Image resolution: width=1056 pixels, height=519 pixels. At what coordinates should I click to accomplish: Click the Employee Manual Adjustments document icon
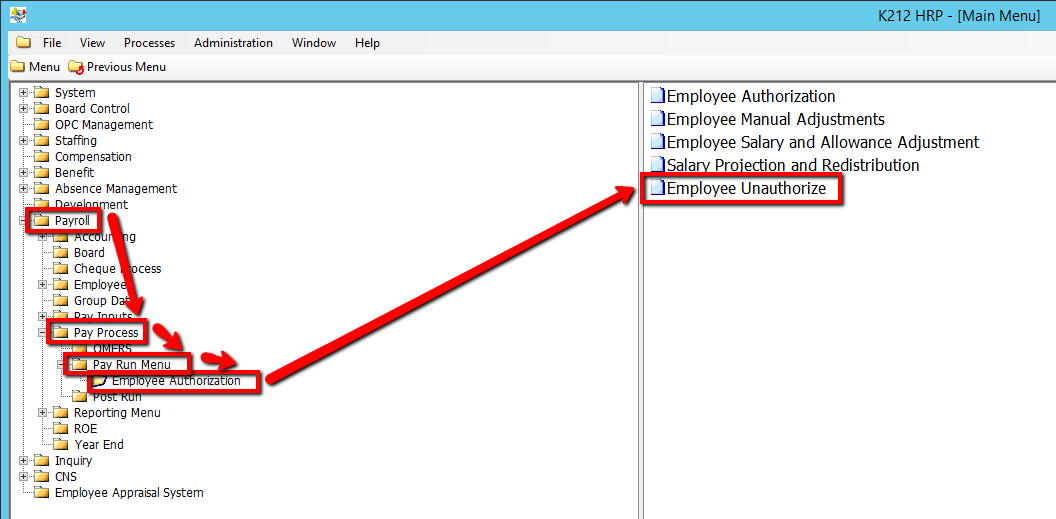click(x=657, y=120)
